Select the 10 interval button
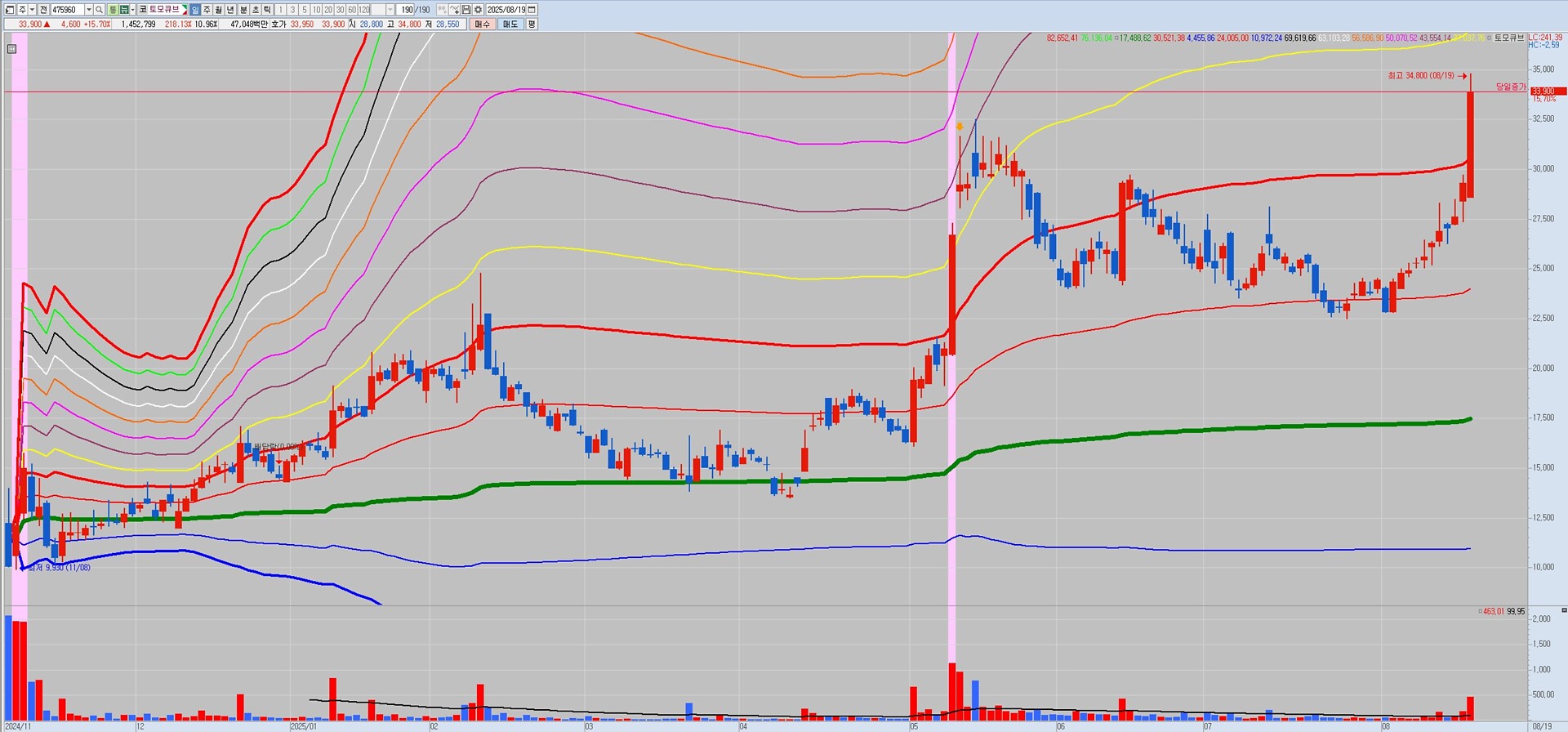This screenshot has height=732, width=1568. tap(316, 10)
